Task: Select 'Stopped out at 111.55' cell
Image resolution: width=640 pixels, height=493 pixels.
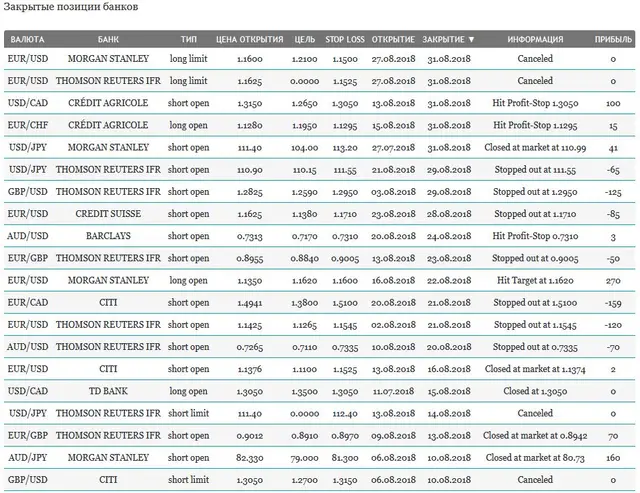Action: [535, 169]
